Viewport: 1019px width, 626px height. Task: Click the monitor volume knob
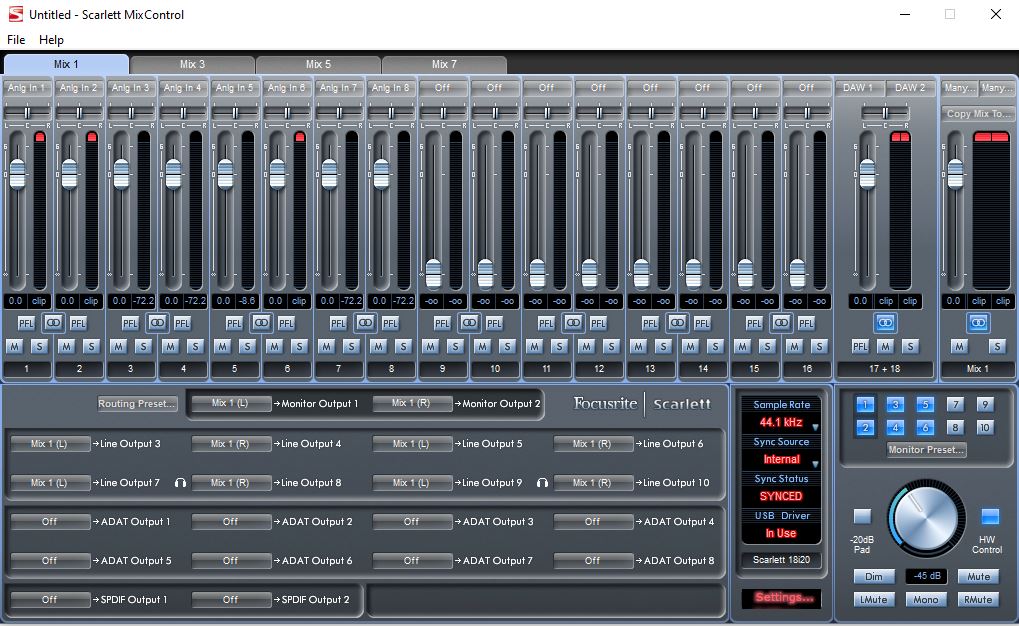tap(926, 518)
